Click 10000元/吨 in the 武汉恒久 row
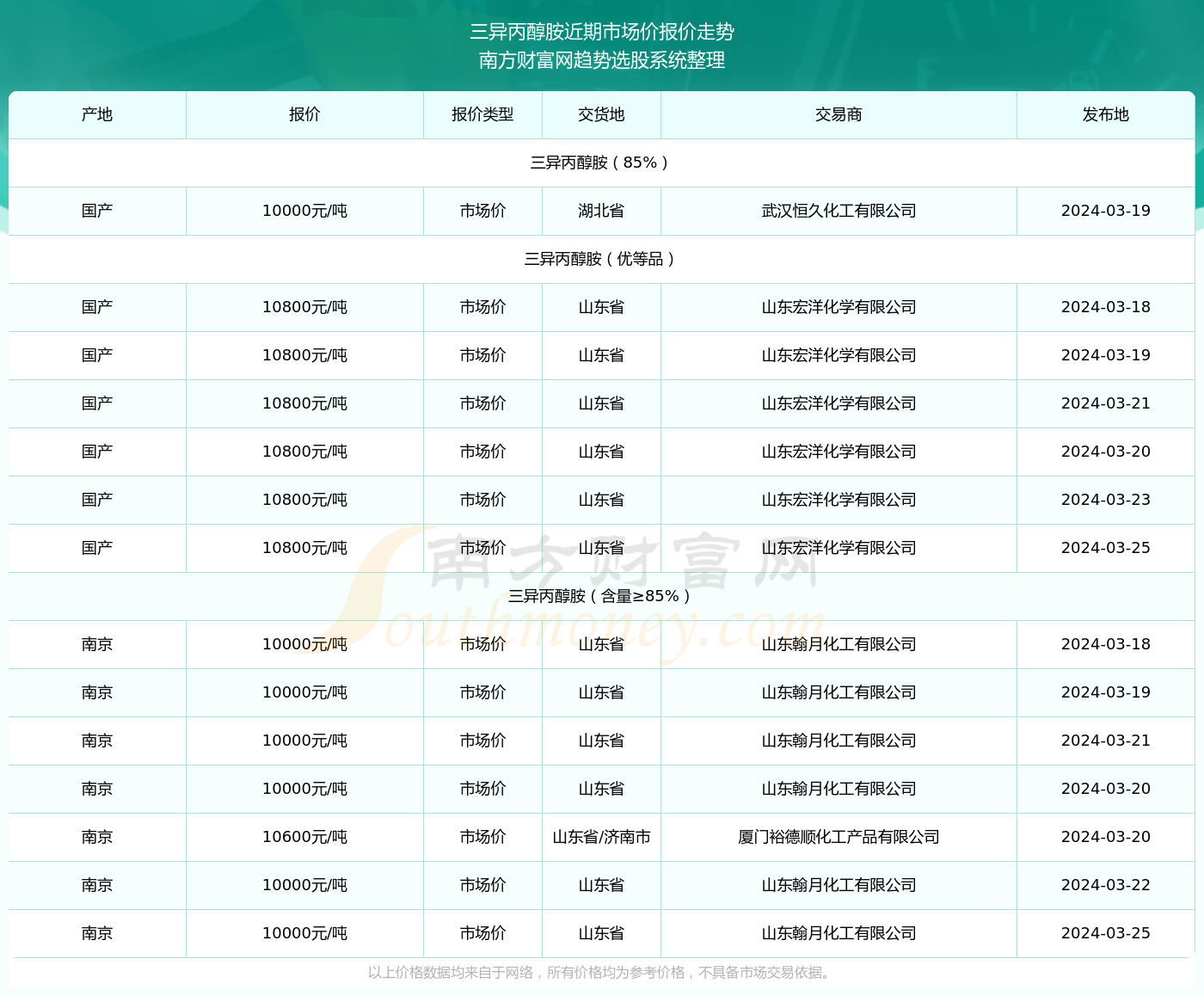 [x=304, y=211]
